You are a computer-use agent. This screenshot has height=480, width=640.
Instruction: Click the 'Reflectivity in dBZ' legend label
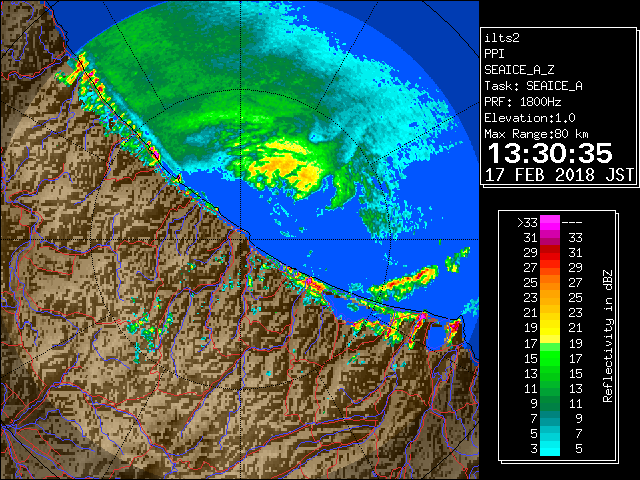pos(608,336)
